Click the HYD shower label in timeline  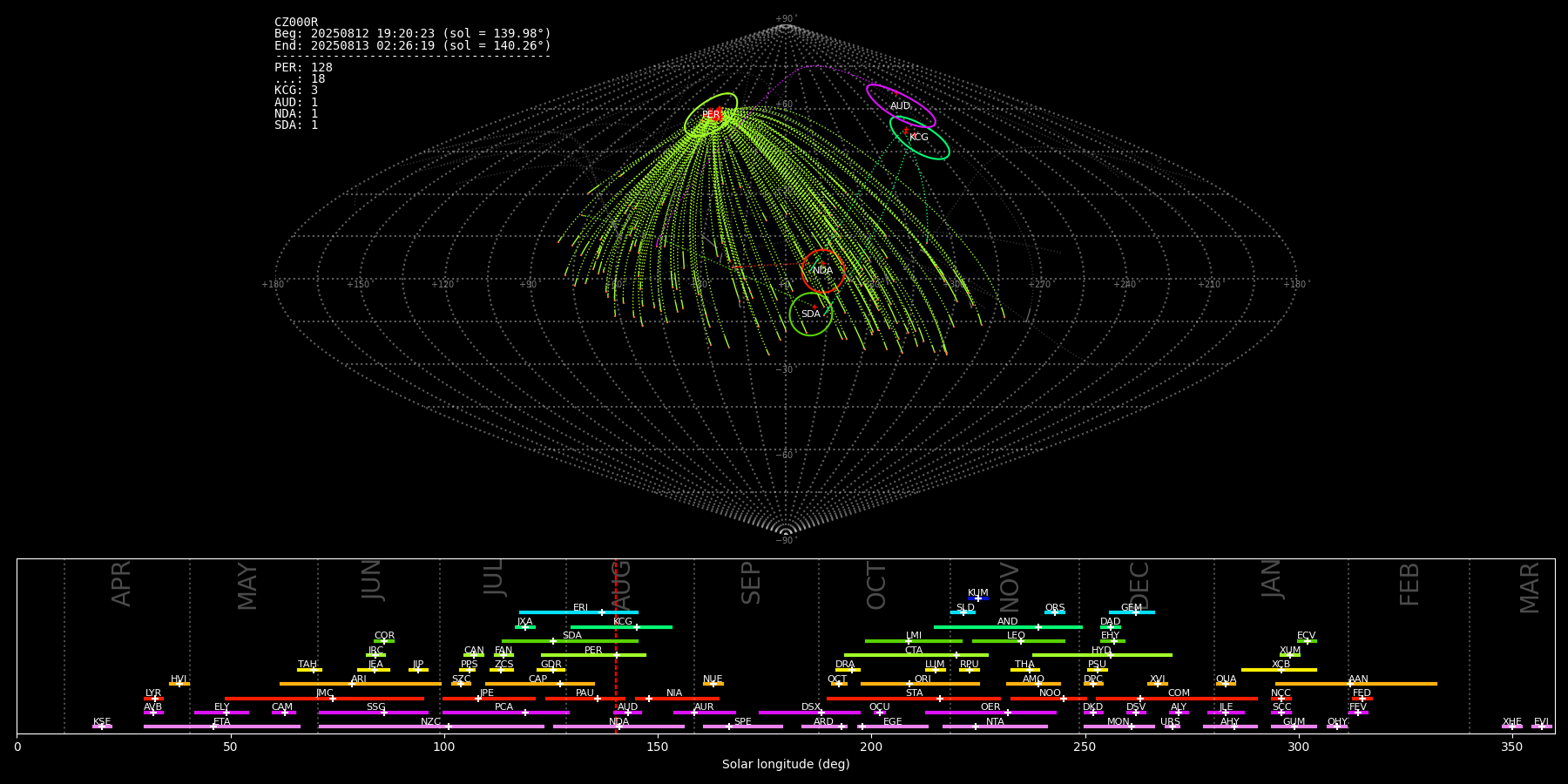tap(1101, 651)
